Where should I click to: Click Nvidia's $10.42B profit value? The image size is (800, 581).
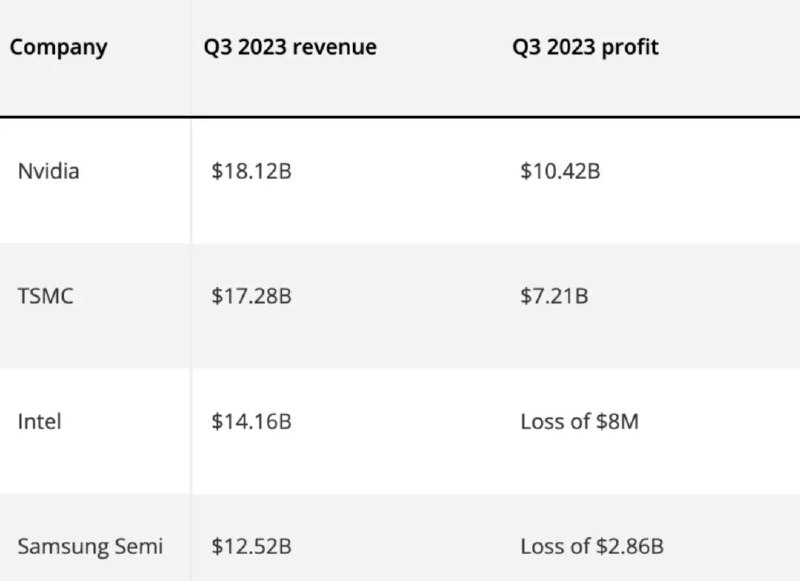point(560,171)
